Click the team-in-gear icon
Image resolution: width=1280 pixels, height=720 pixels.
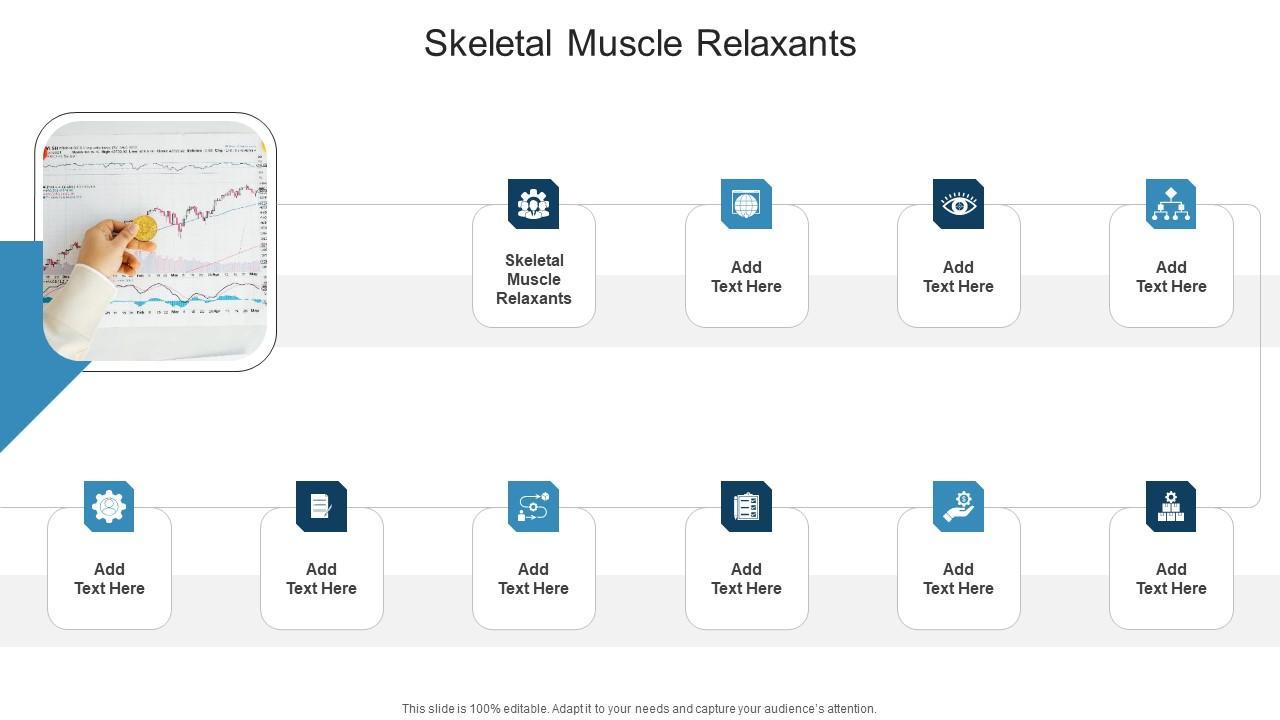click(533, 204)
